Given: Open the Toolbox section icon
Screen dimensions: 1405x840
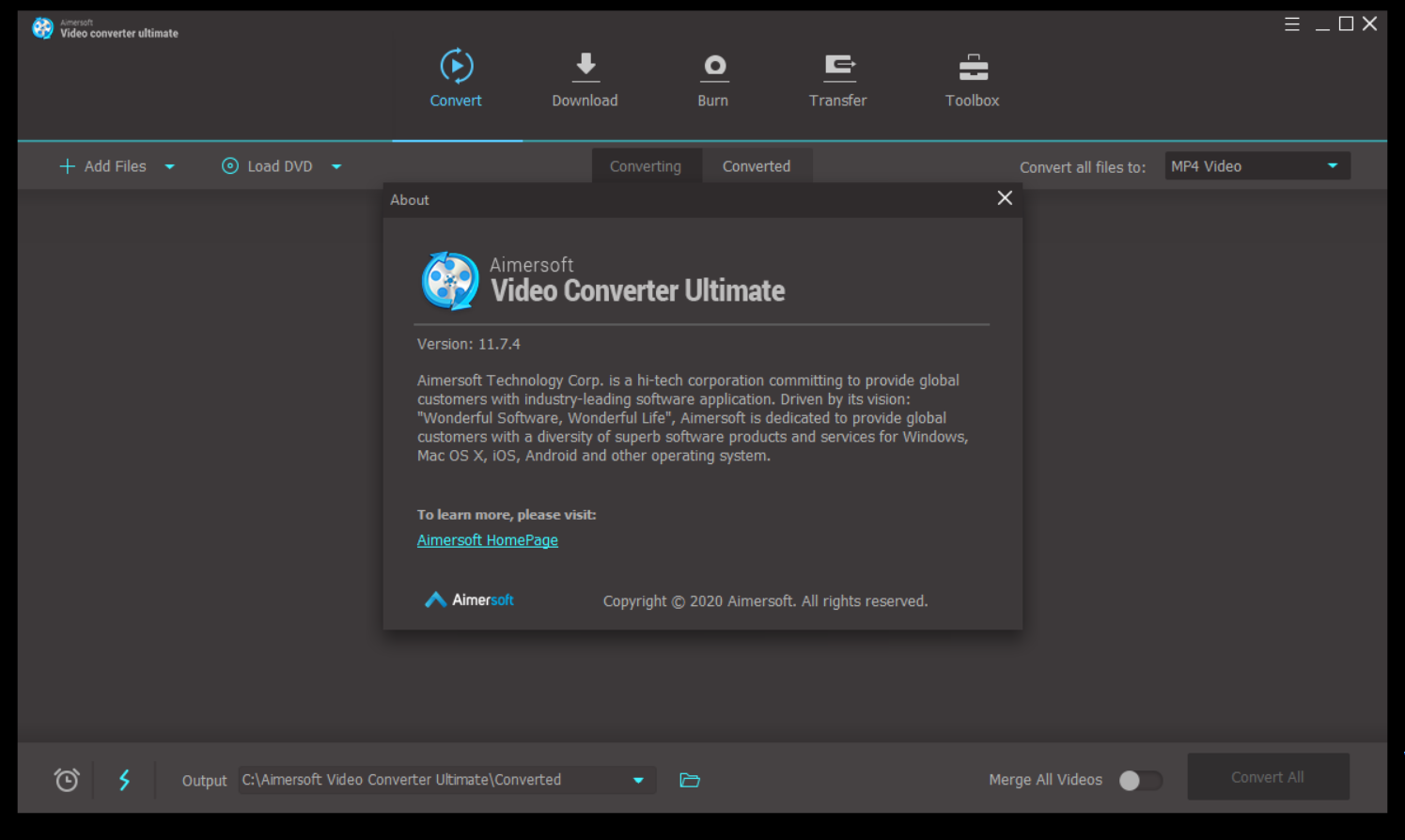Looking at the screenshot, I should (973, 68).
